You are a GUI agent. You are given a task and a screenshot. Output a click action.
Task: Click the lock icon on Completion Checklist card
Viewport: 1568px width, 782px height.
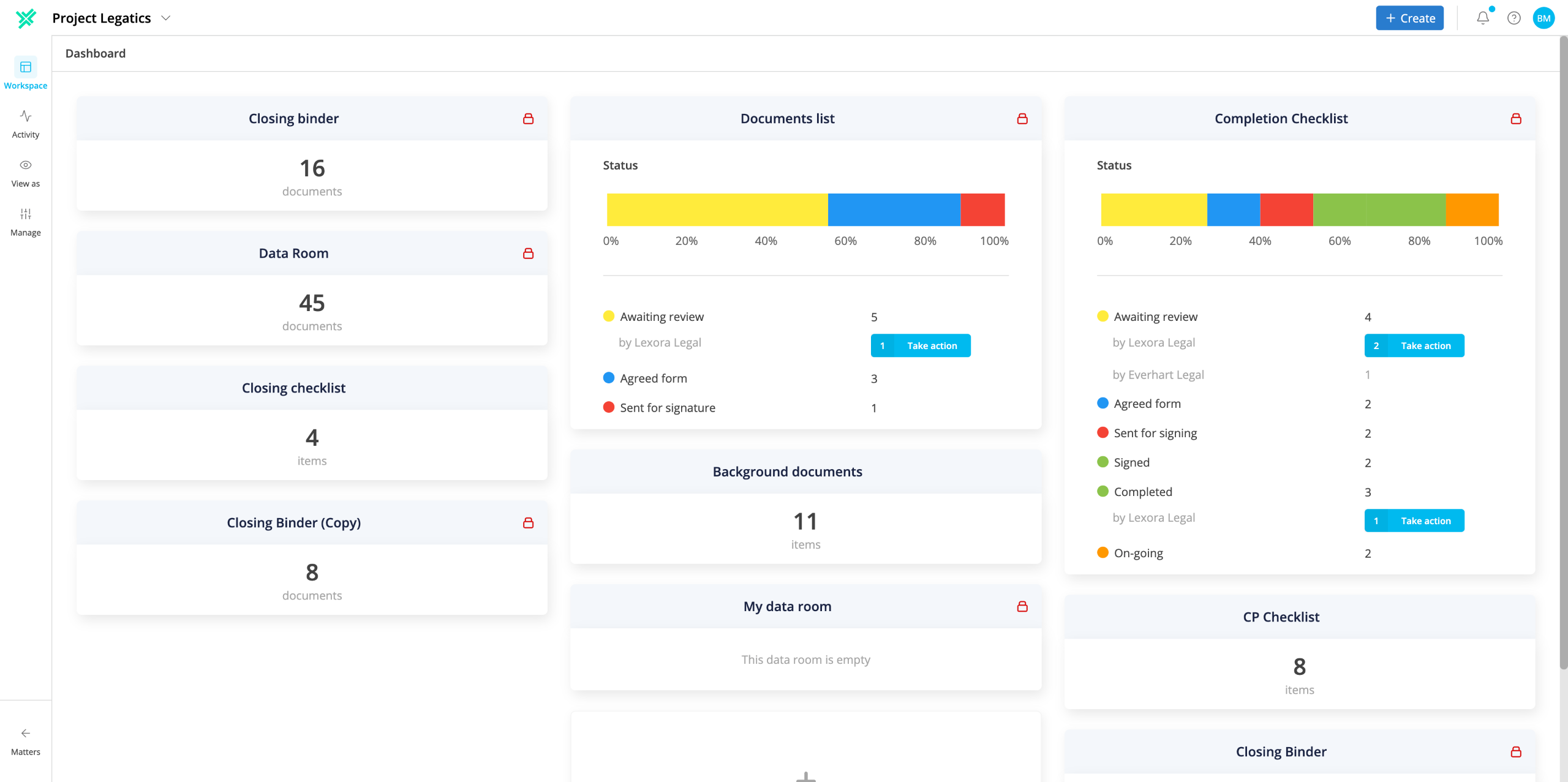point(1516,119)
